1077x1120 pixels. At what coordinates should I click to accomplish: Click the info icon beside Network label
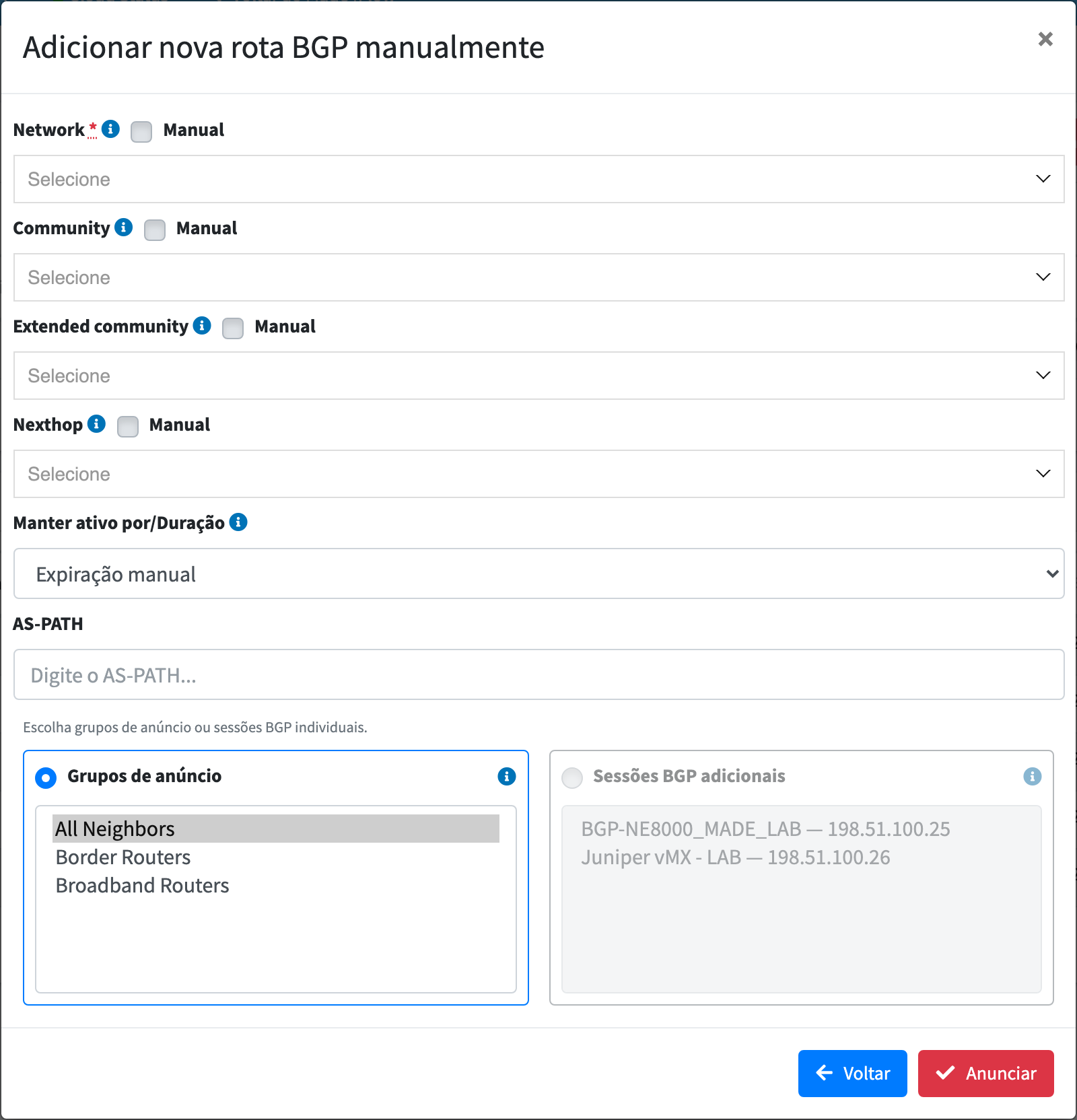point(111,129)
